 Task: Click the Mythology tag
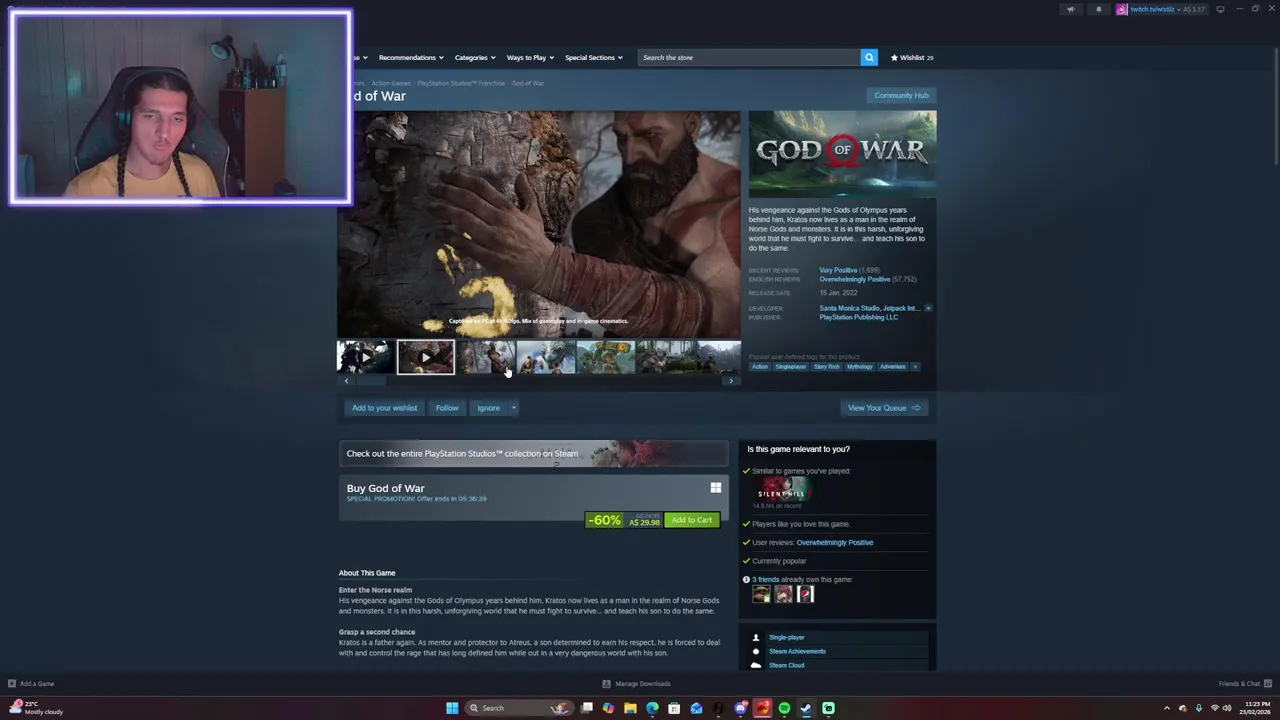coord(860,366)
